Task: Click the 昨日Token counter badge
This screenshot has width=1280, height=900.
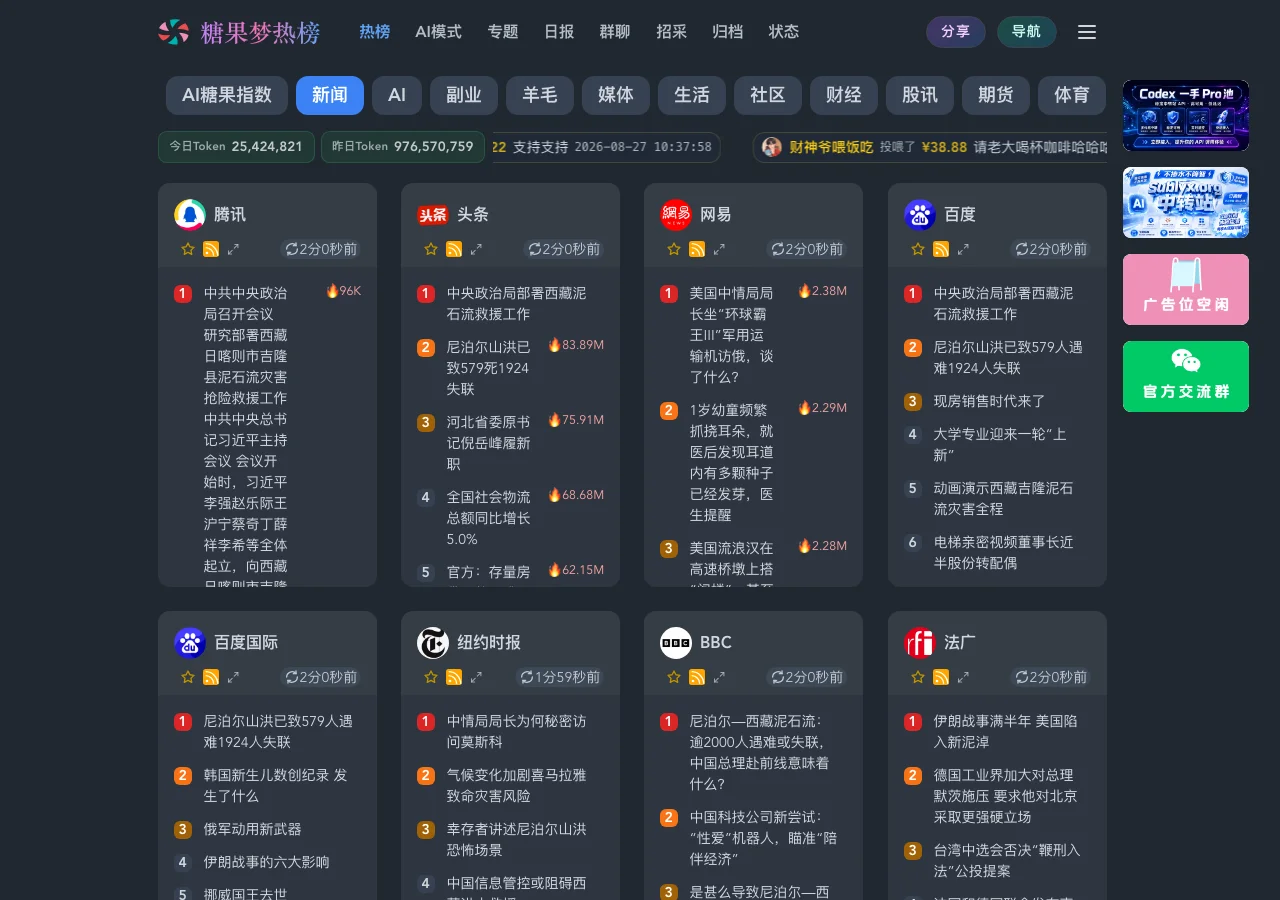Action: tap(403, 146)
